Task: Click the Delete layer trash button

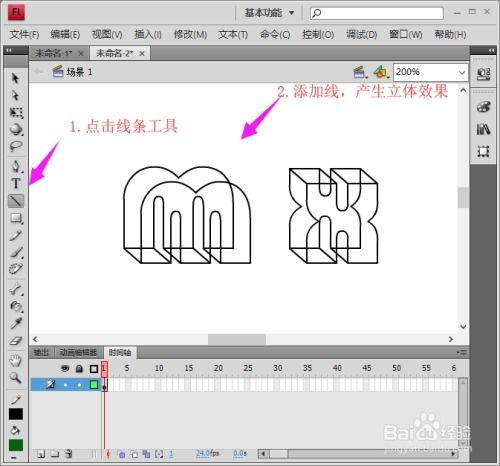Action: (x=69, y=454)
